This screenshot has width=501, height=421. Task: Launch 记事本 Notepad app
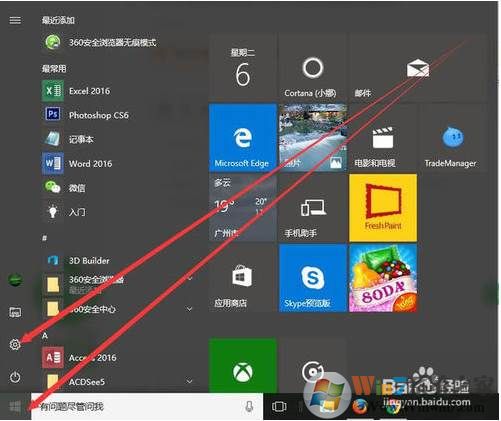[x=68, y=139]
